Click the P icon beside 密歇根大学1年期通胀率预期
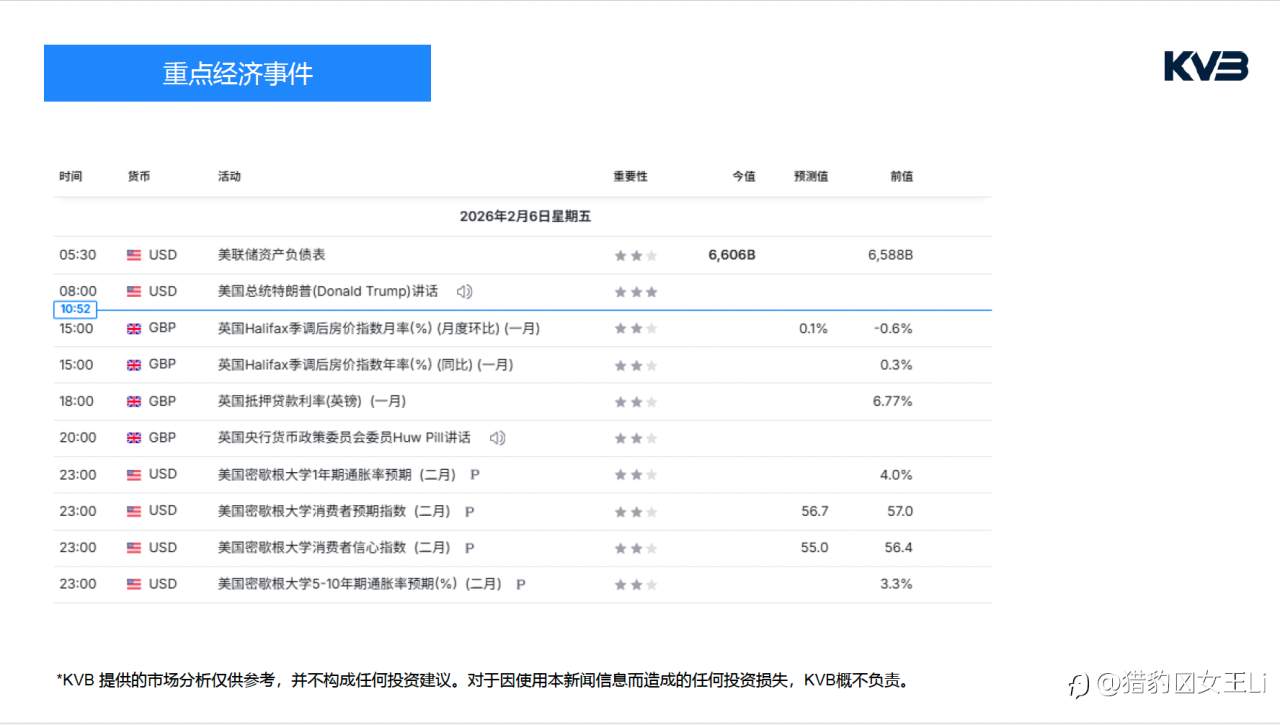 [474, 475]
